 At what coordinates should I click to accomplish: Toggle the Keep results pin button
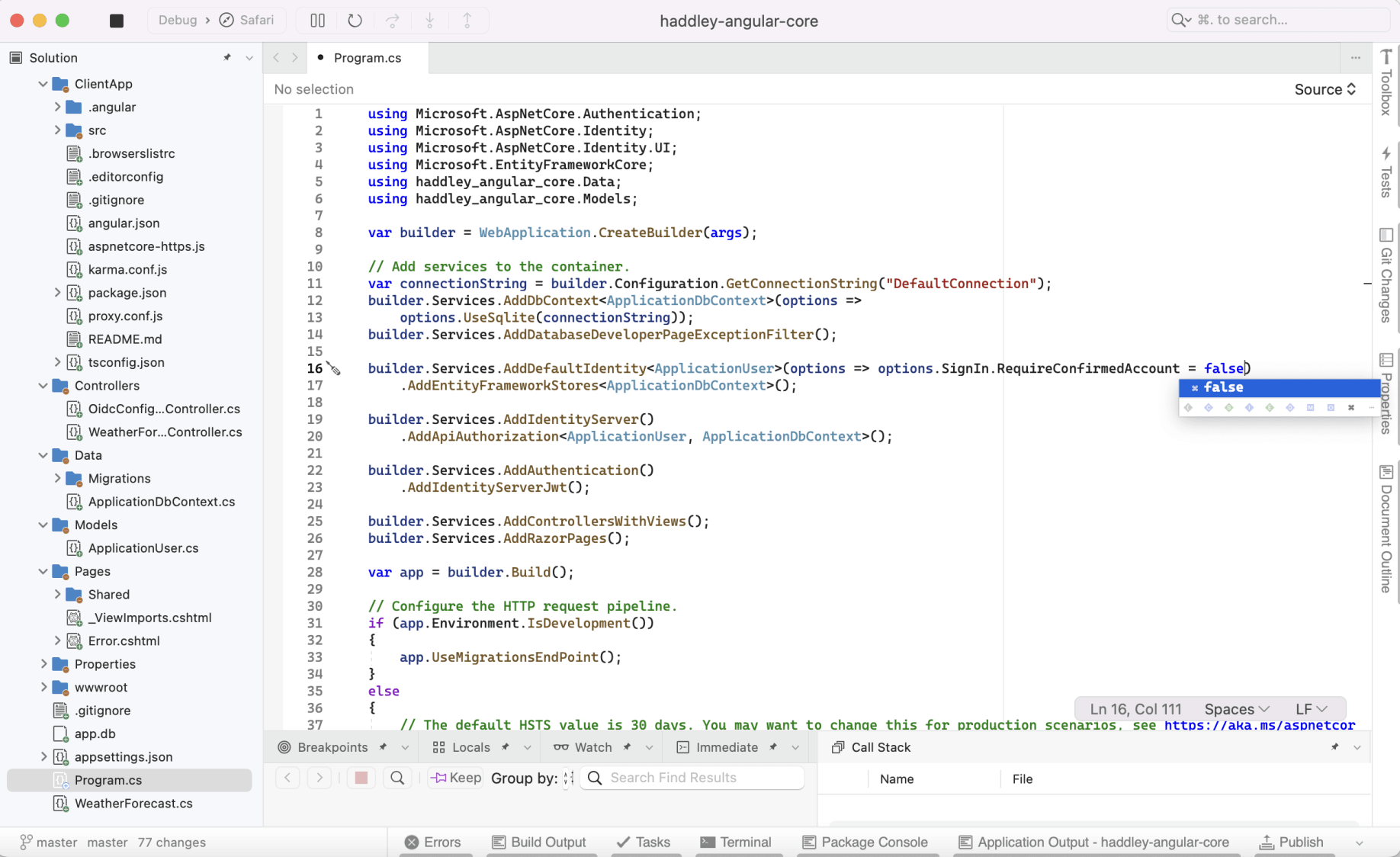pos(456,778)
